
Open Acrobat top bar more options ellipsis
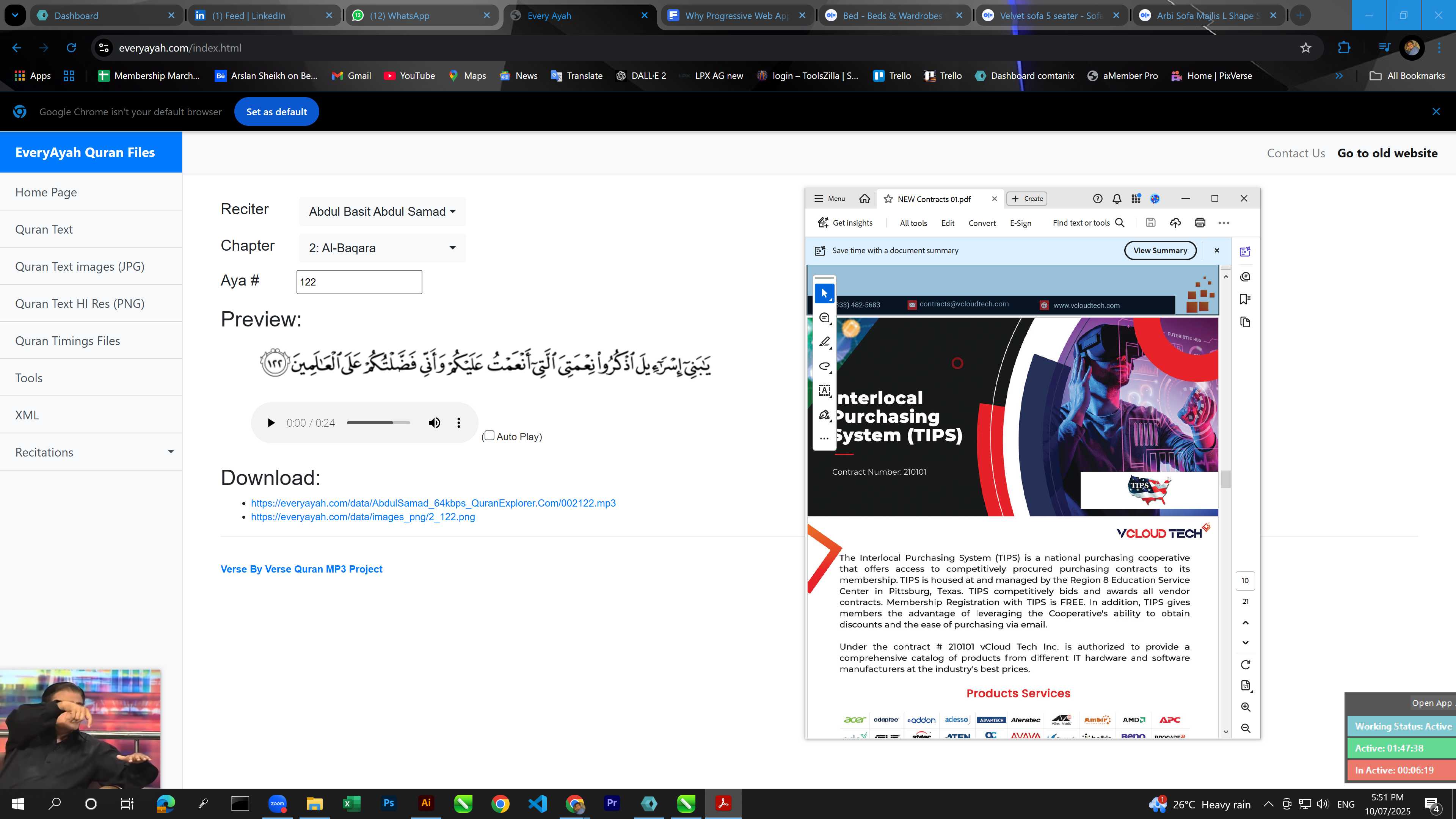coord(1224,223)
